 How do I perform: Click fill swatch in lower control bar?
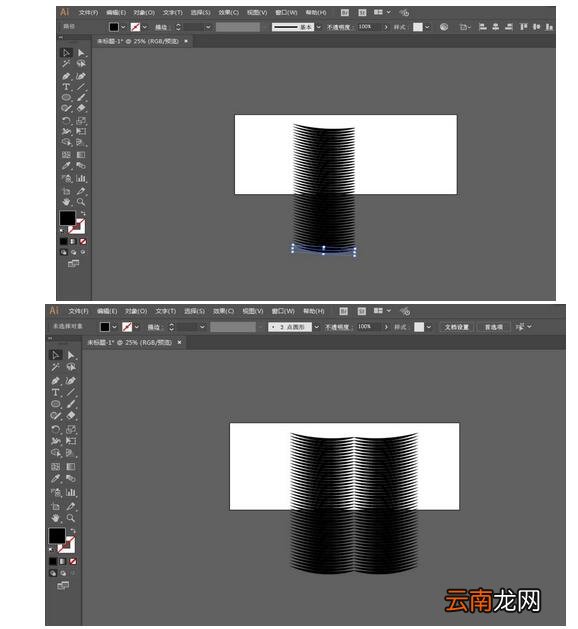tap(105, 327)
